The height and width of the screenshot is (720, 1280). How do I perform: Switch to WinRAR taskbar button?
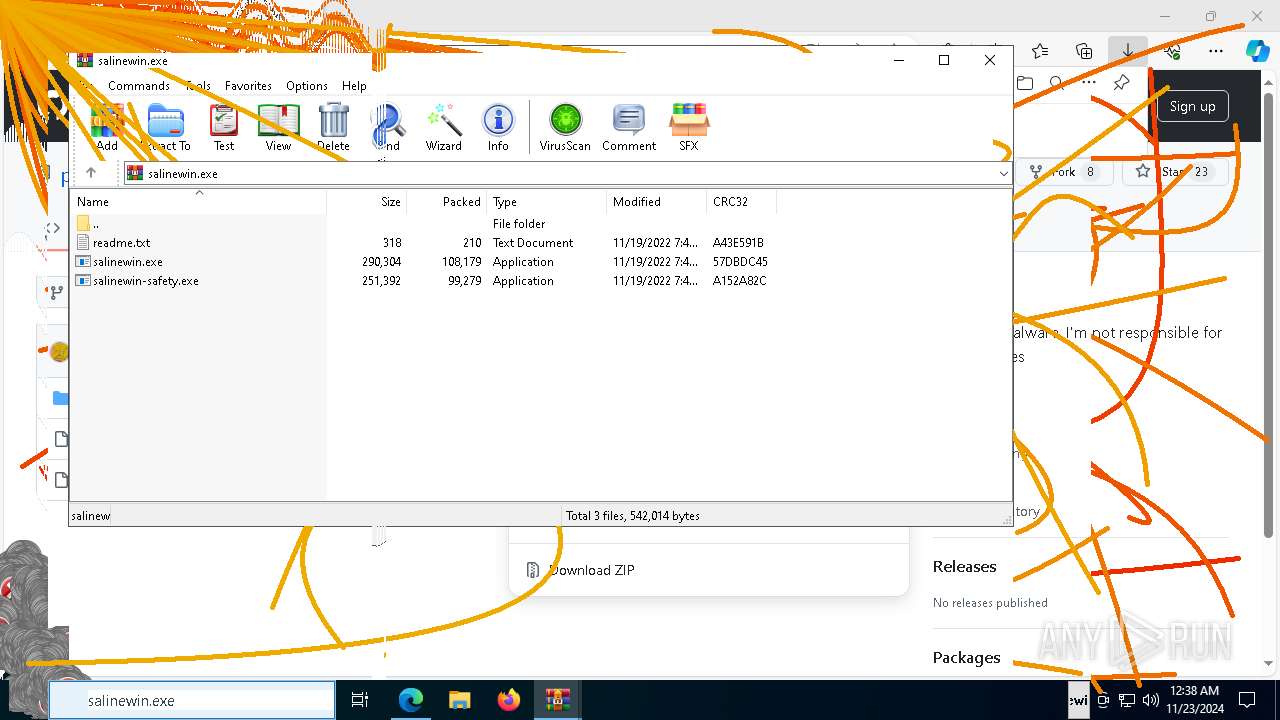[x=557, y=700]
